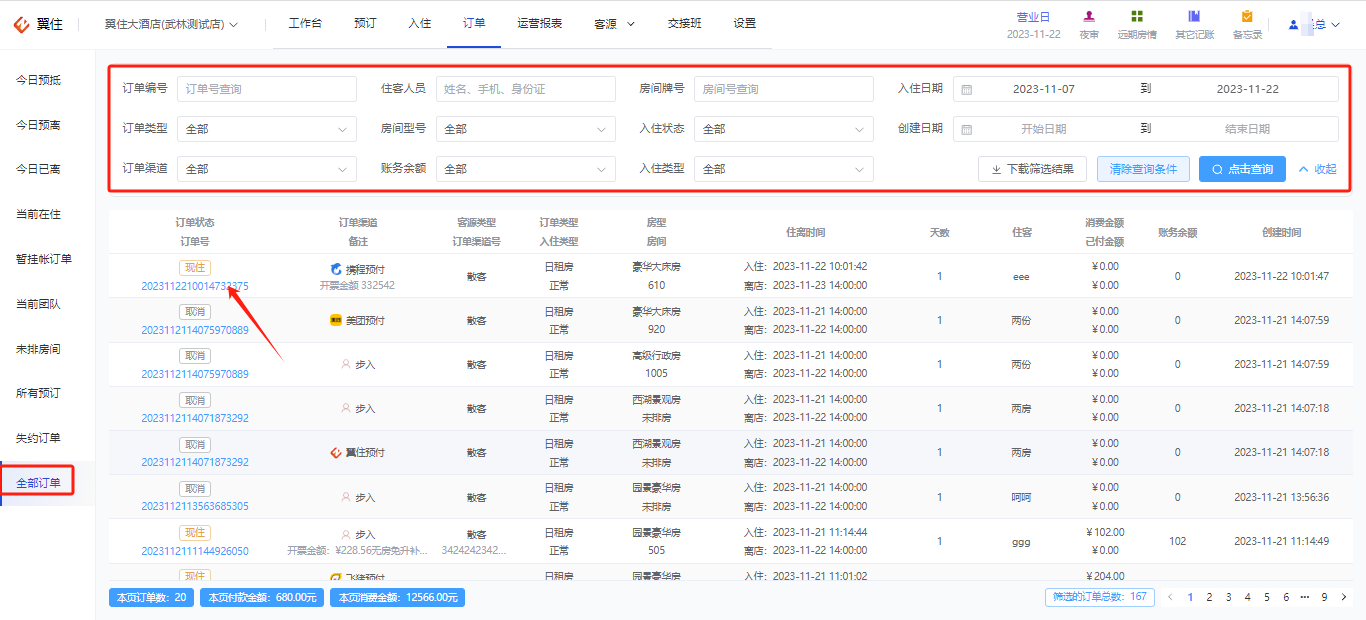The height and width of the screenshot is (620, 1366).
Task: Open the user account dropdown arrow
Action: coord(1336,24)
